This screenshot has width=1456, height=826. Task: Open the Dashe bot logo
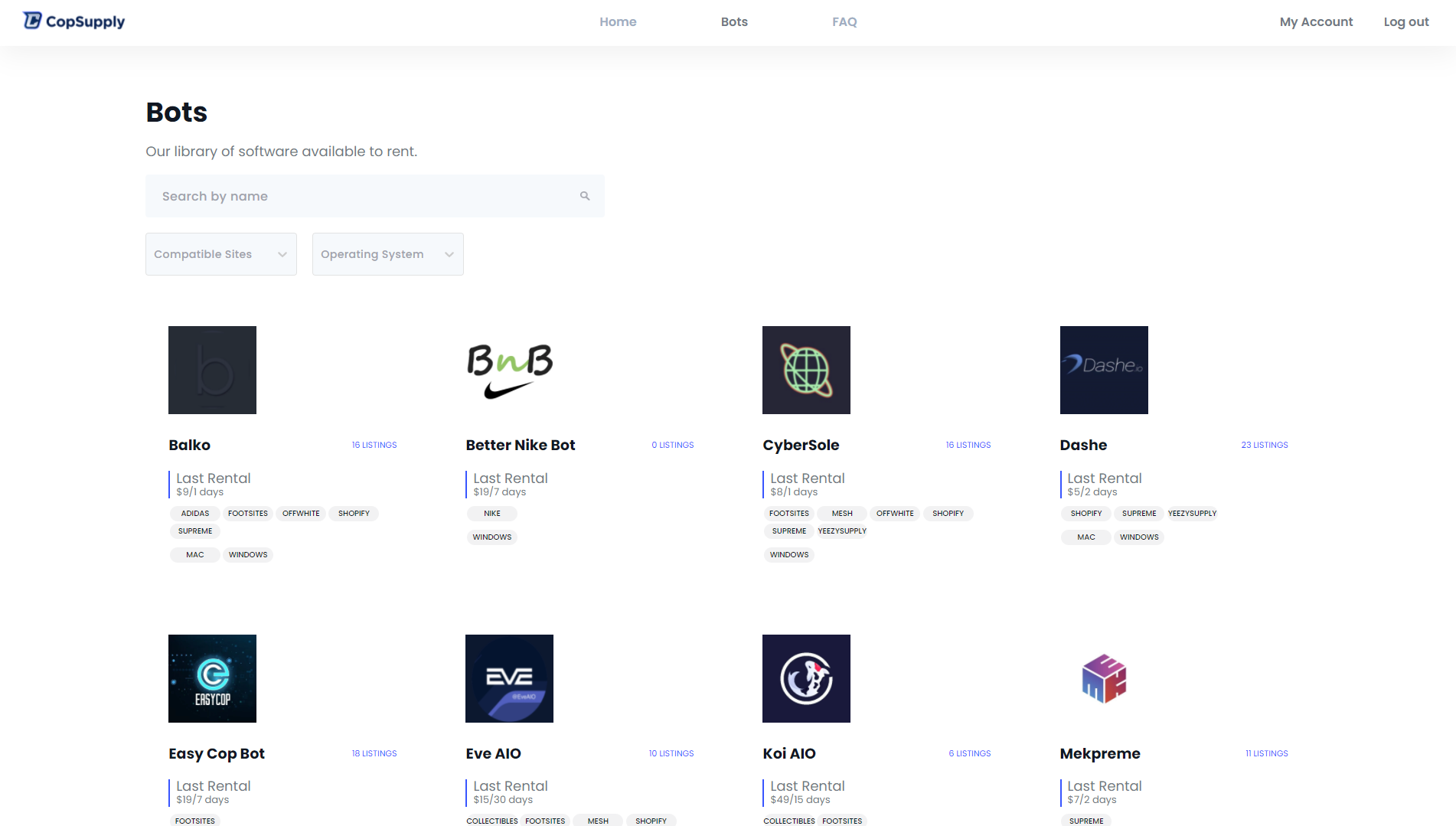[1103, 370]
